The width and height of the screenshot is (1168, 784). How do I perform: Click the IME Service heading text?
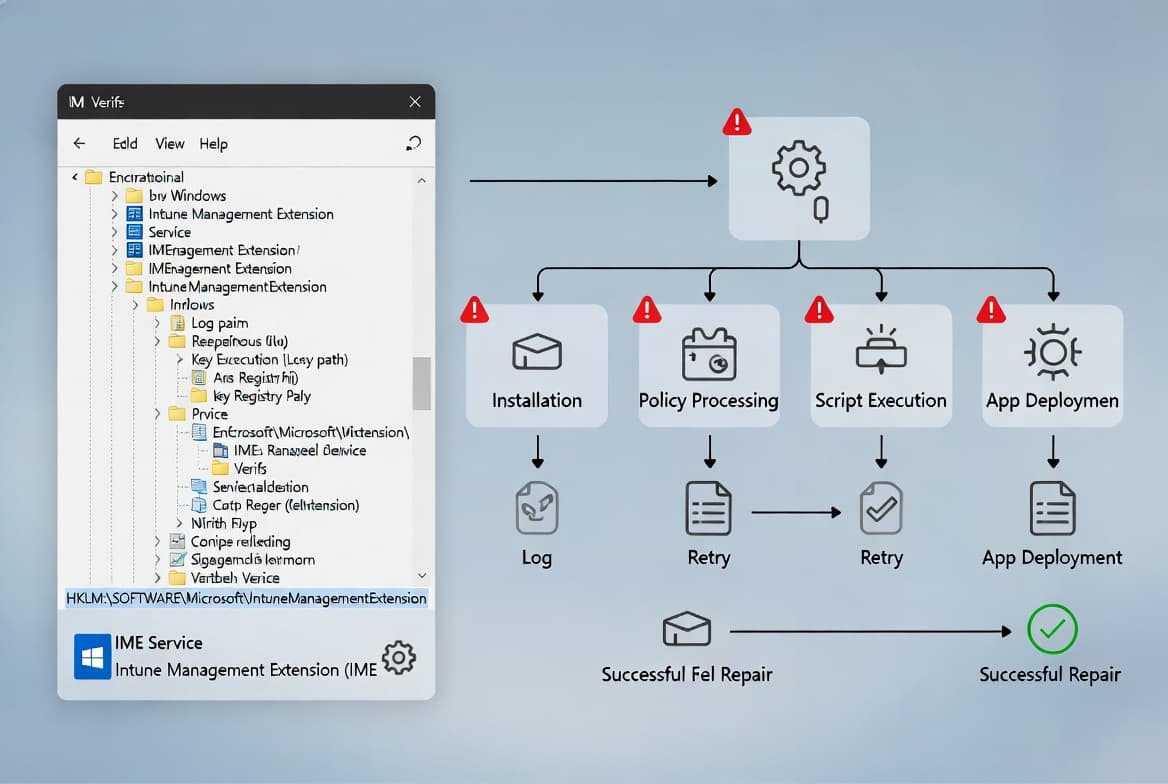(159, 642)
